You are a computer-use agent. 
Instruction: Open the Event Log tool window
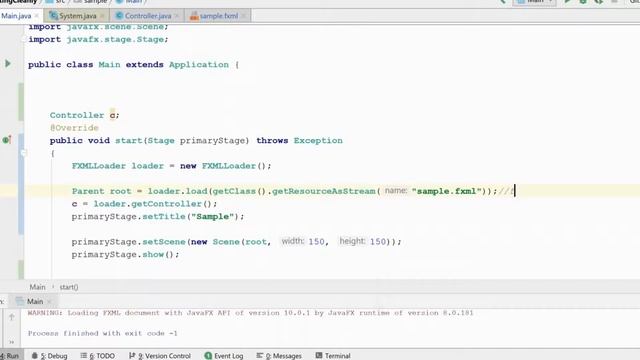224,356
